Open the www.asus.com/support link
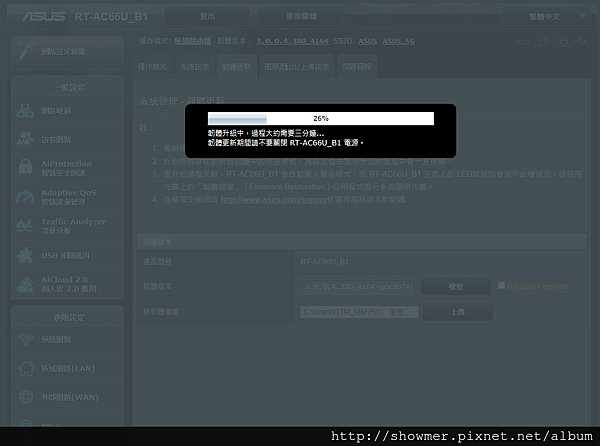 click(277, 200)
